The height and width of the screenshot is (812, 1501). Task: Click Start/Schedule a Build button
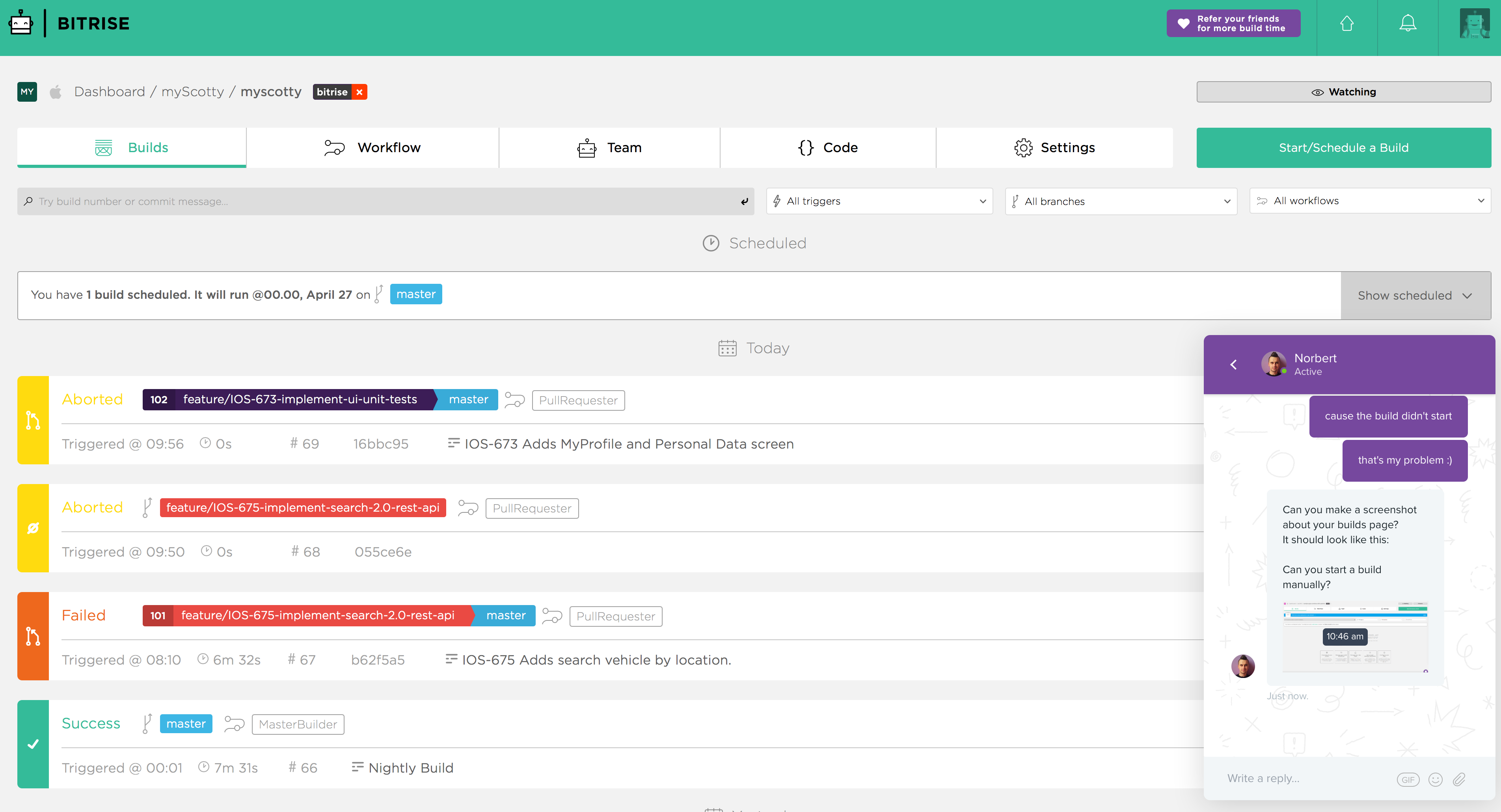click(1344, 147)
